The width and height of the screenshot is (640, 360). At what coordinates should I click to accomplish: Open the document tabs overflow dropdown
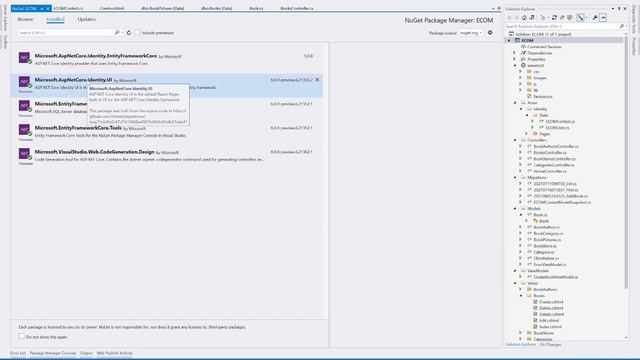tap(493, 8)
